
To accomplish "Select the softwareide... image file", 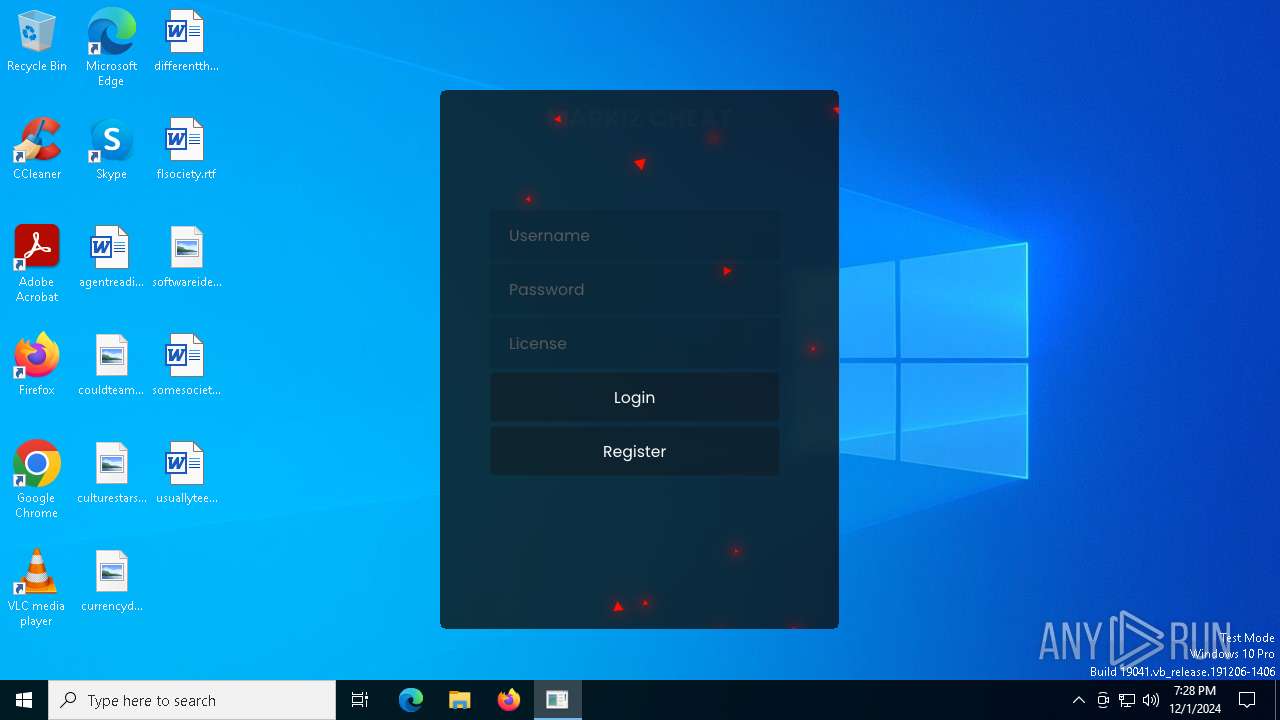I will point(186,257).
